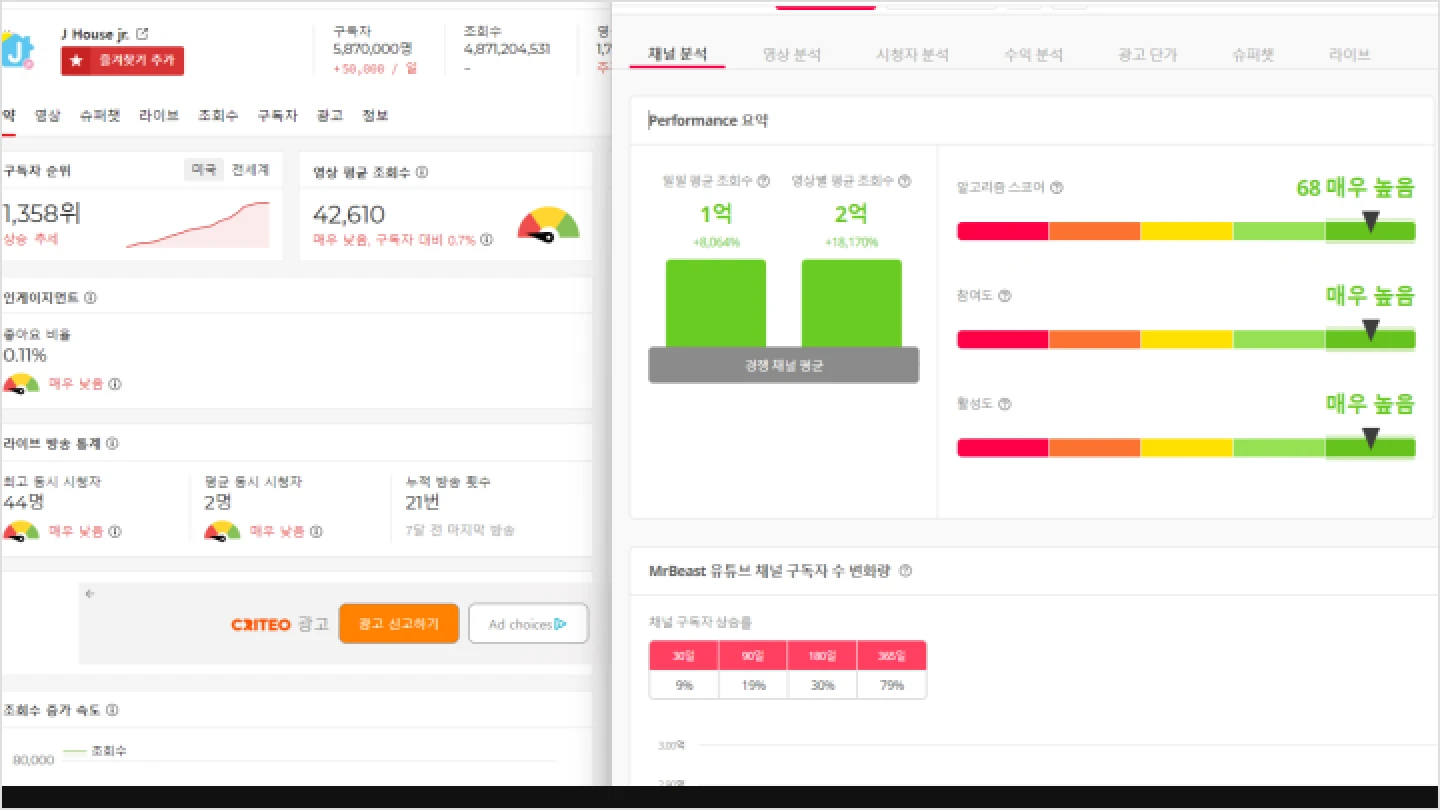Click info icon beside 영상 평균 조회수
The height and width of the screenshot is (810, 1440).
coord(422,172)
